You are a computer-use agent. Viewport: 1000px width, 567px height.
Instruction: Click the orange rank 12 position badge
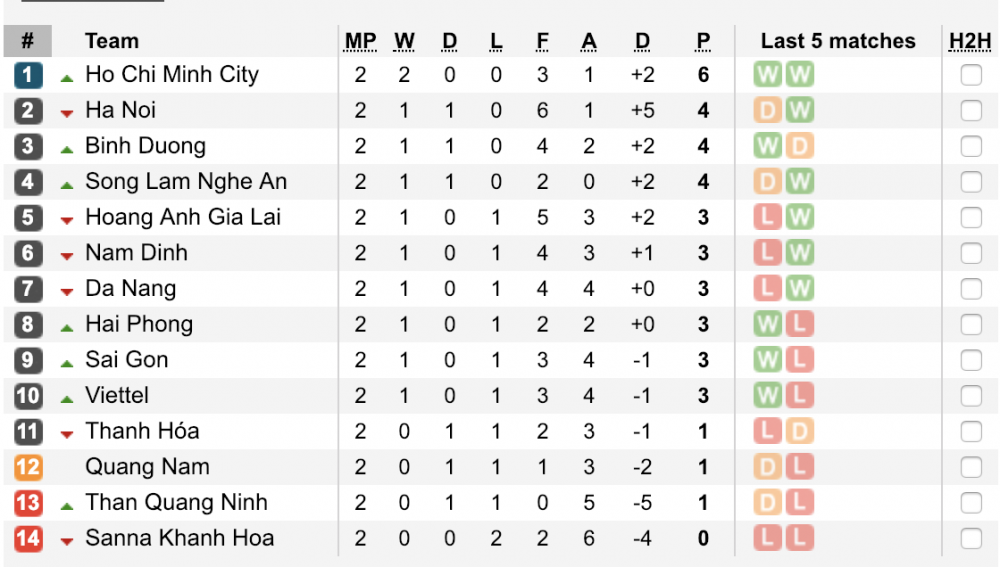pos(28,467)
